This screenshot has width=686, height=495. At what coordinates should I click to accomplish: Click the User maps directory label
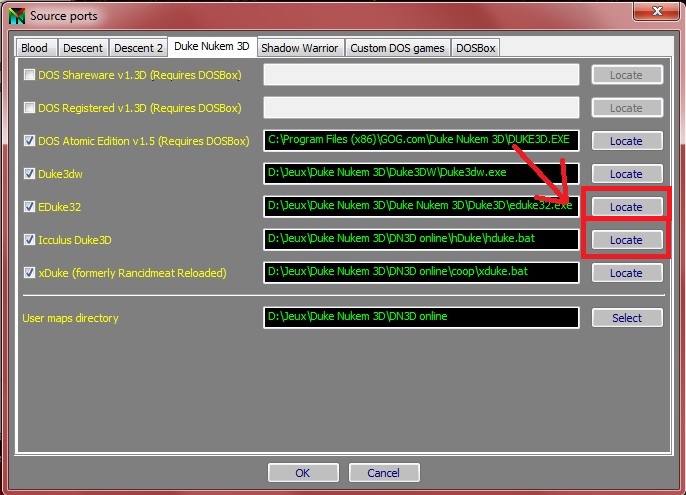(70, 318)
